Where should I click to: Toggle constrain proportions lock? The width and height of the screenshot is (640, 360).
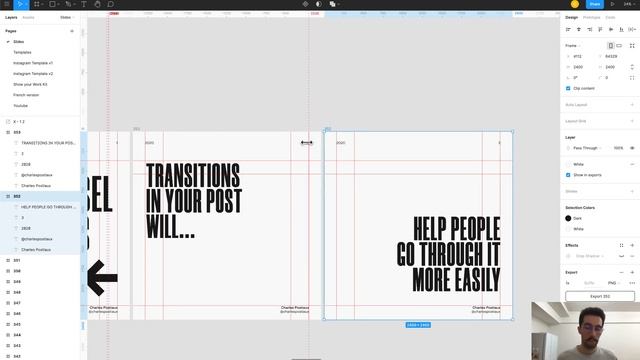point(632,67)
